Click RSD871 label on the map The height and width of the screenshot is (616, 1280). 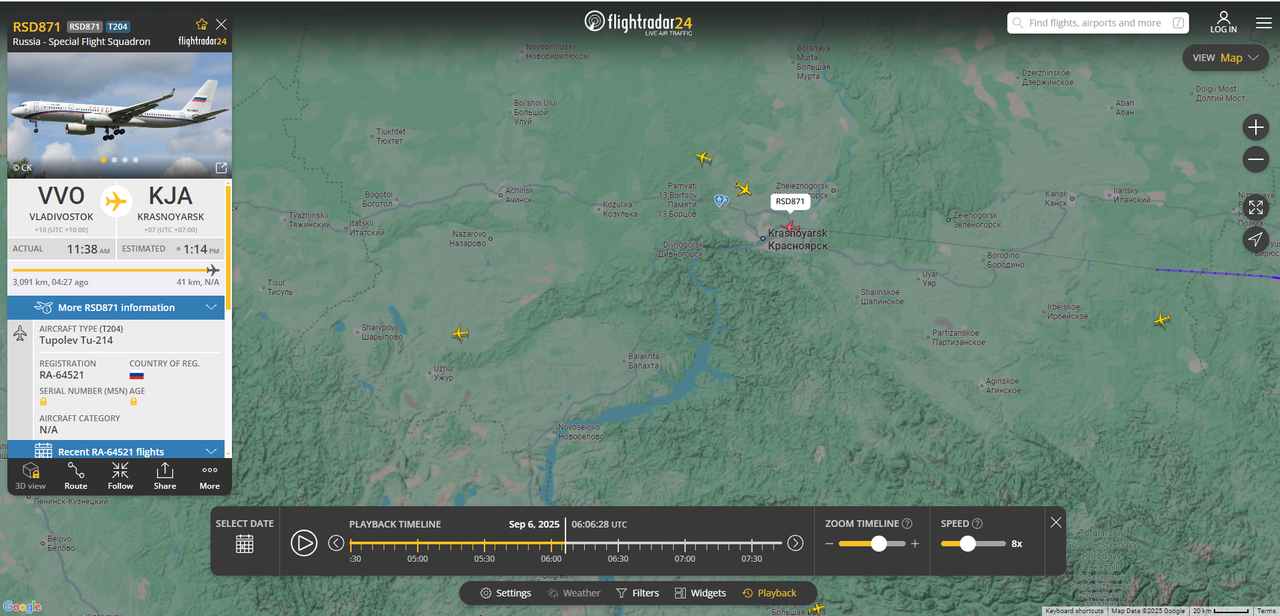(x=790, y=201)
